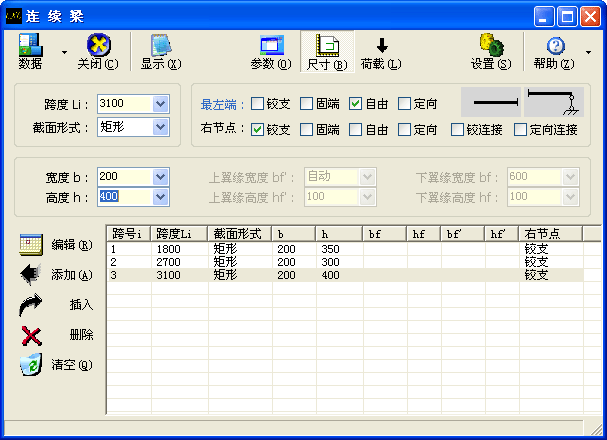Viewport: 607px width, 440px height.
Task: Click the 清空 (Clear all) recycle icon
Action: [x=31, y=365]
